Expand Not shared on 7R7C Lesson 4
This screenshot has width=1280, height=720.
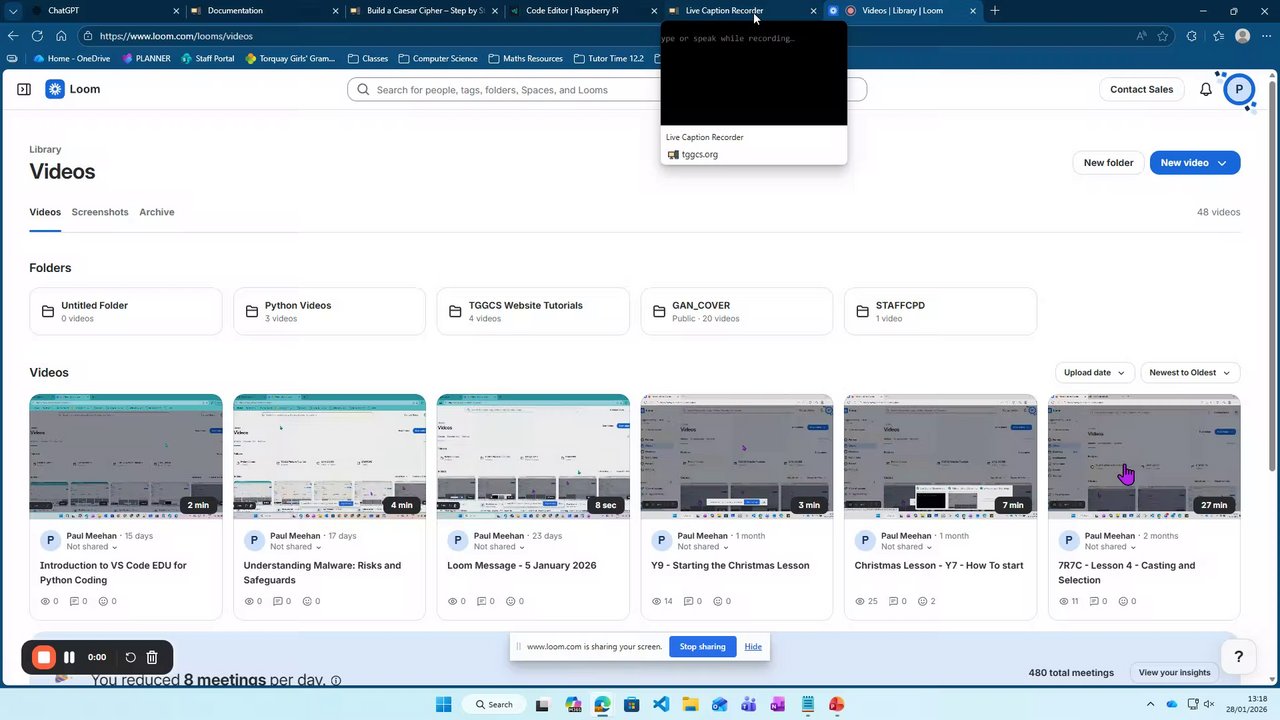(1111, 547)
